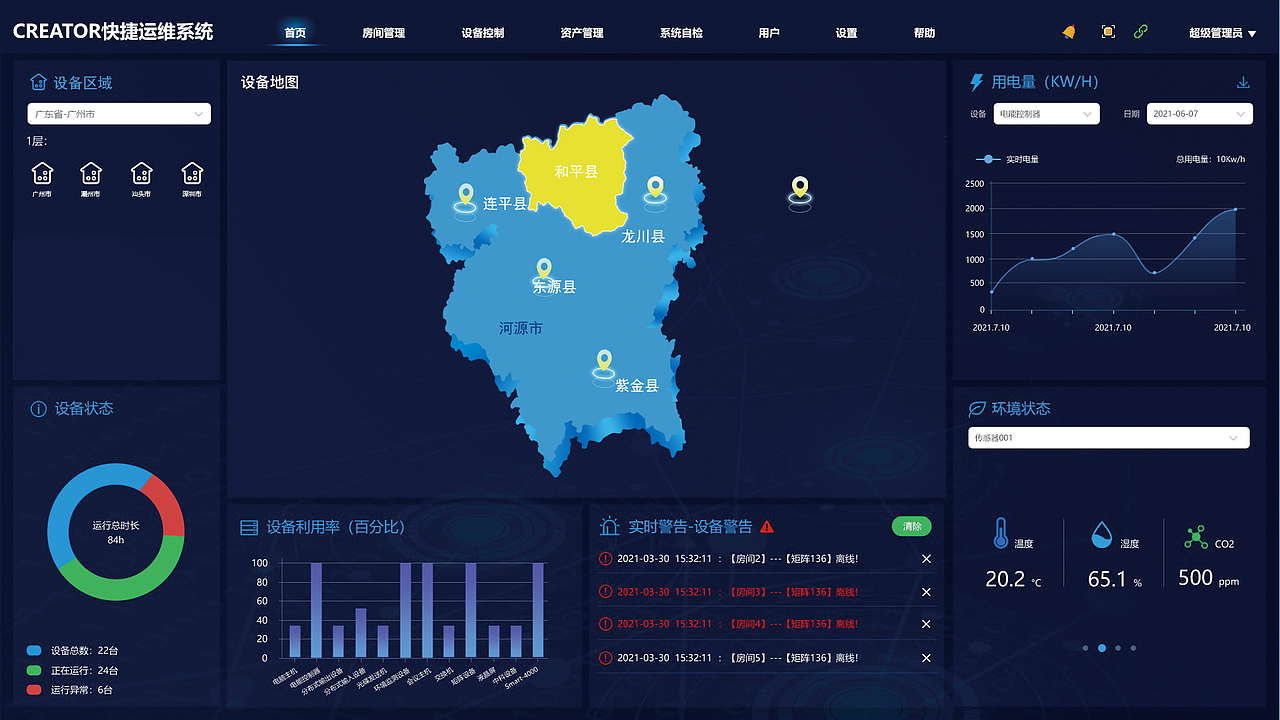This screenshot has width=1280, height=720.
Task: Click the thermometer 温度 icon
Action: click(1001, 533)
